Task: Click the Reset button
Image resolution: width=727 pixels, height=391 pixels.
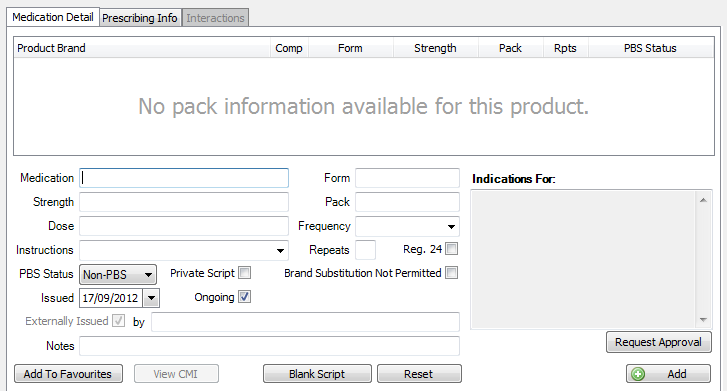Action: click(x=419, y=374)
